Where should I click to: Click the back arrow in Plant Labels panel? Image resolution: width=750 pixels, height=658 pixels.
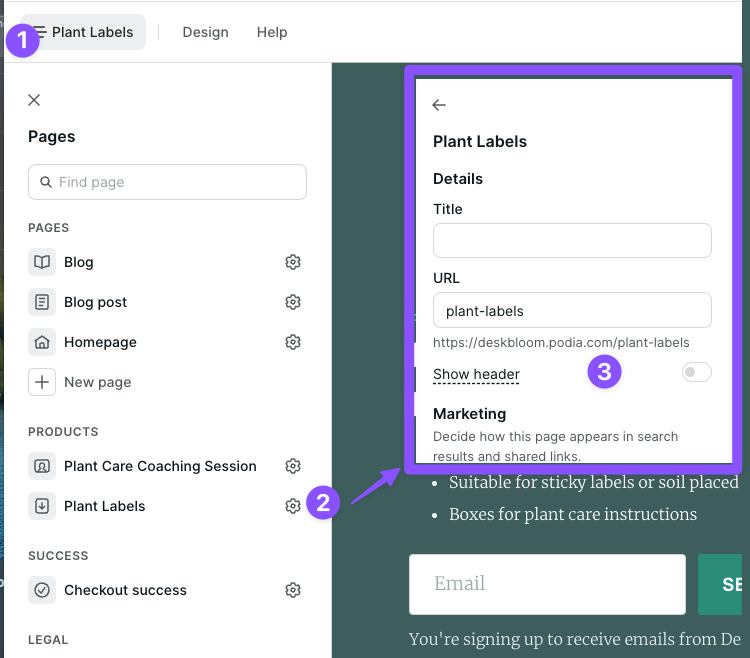(x=439, y=105)
